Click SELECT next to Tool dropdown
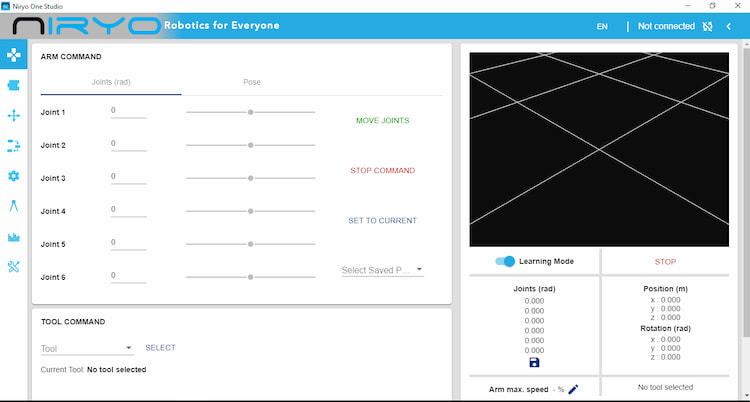This screenshot has width=750, height=402. 160,348
